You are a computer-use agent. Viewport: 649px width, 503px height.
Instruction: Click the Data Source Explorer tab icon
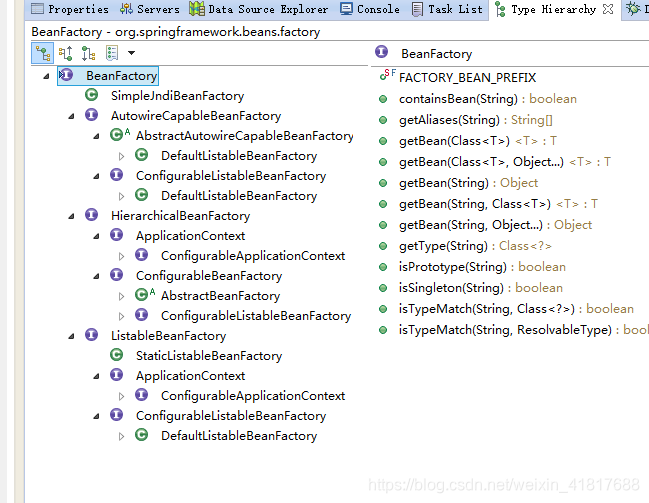[197, 9]
